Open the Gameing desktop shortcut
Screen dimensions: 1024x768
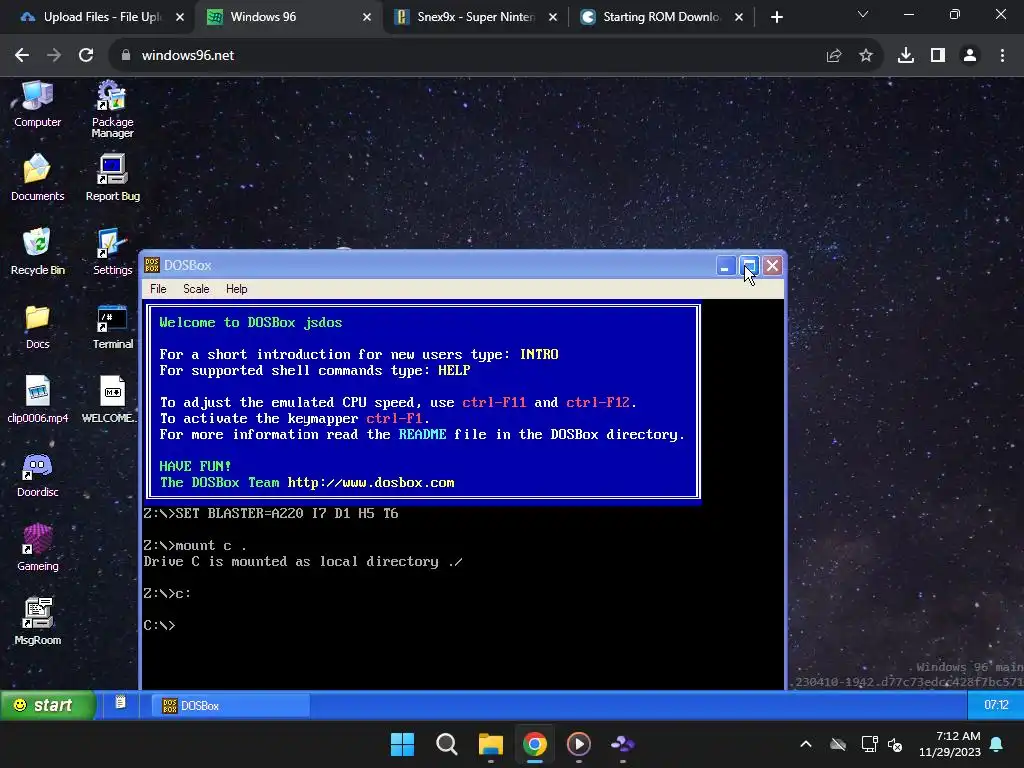[37, 548]
